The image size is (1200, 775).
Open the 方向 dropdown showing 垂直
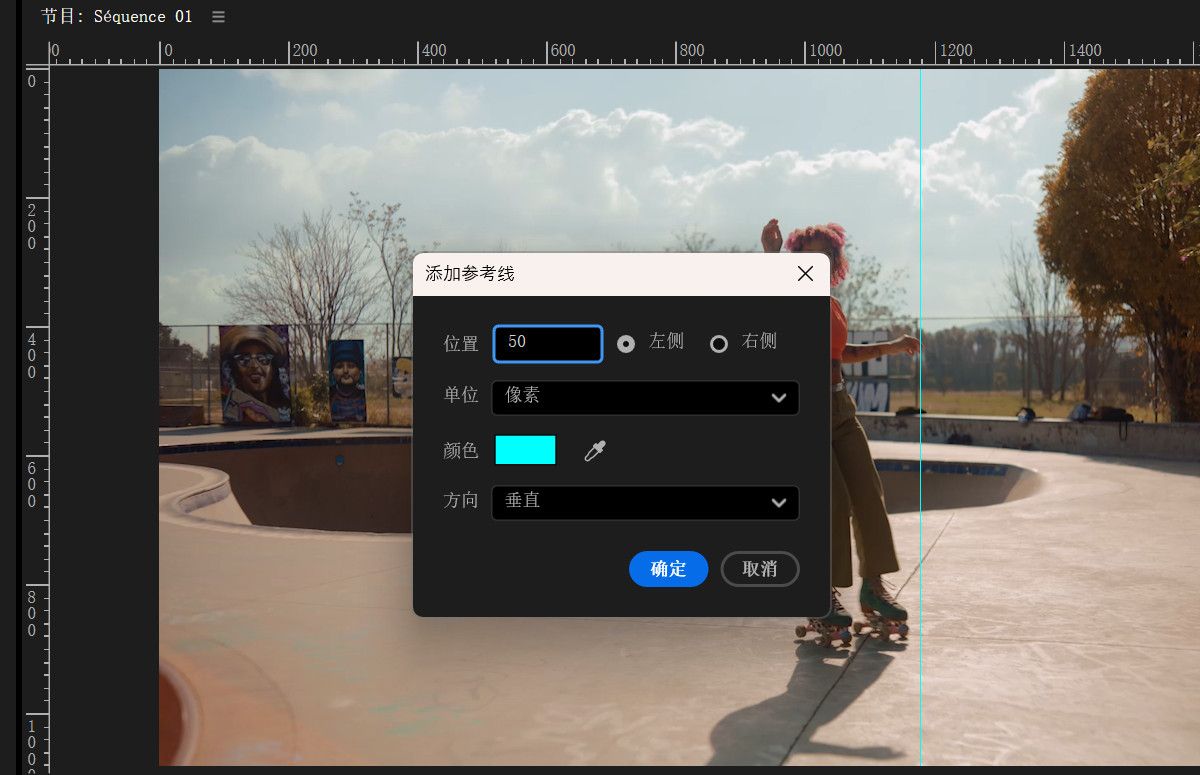click(646, 502)
